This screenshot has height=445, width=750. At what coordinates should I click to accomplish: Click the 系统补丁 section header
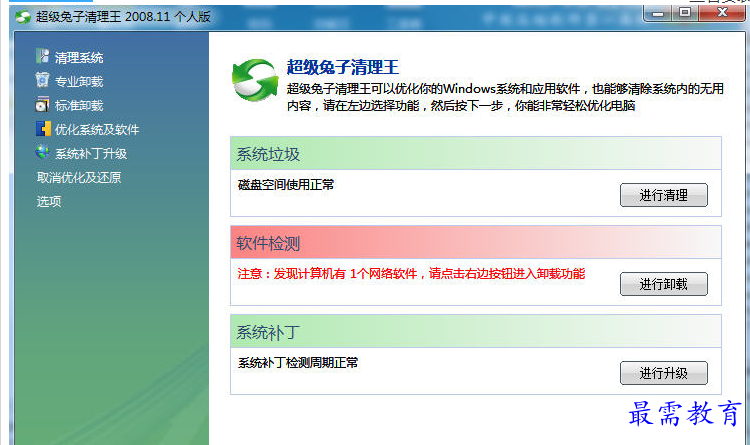[475, 332]
